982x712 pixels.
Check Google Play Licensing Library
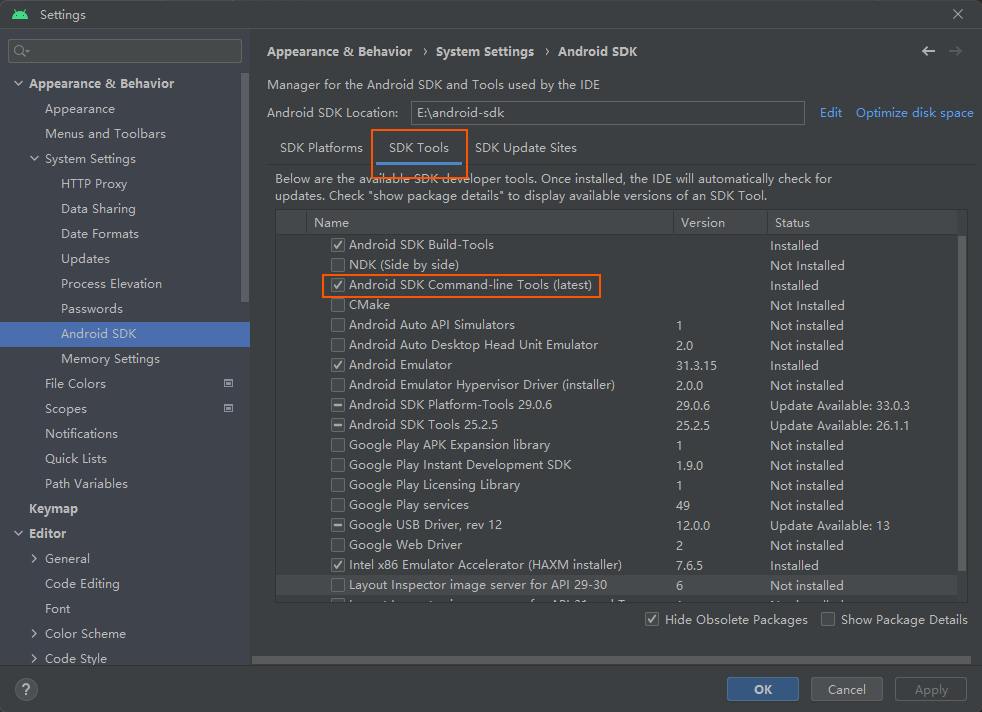338,485
